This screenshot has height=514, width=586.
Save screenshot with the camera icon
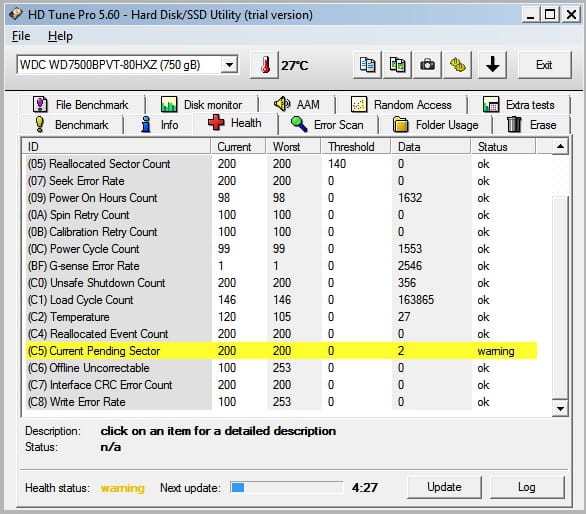click(427, 65)
